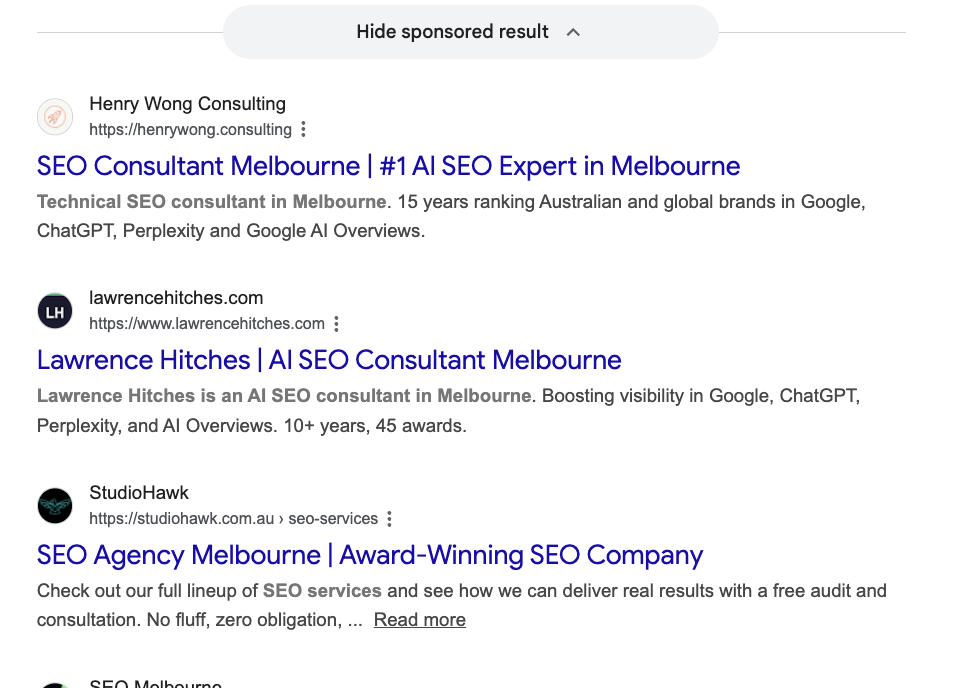Click the StudioHawk hawk favicon
The image size is (968, 688).
[x=55, y=506]
